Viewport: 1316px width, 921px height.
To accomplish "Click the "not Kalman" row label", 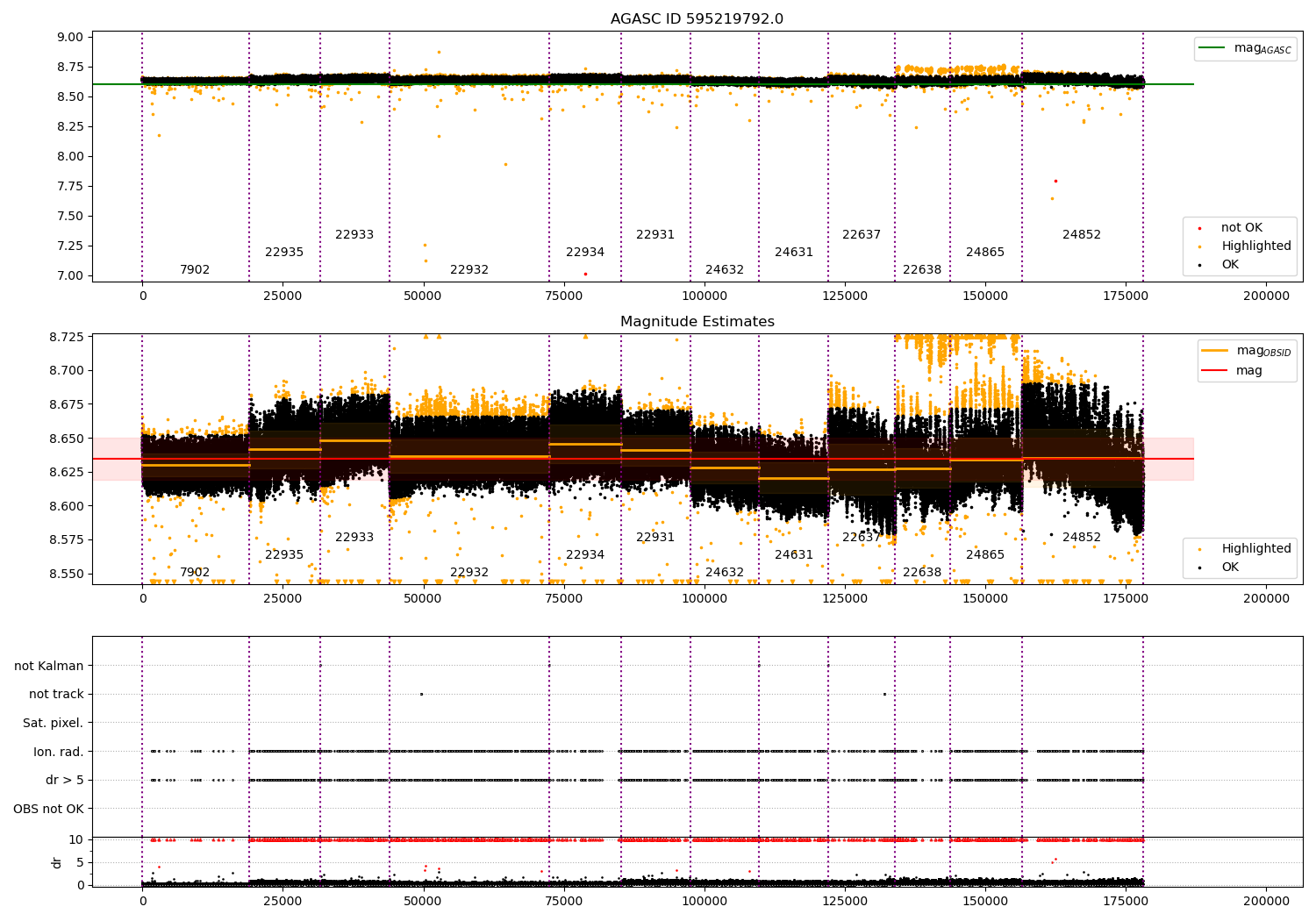I will pyautogui.click(x=49, y=667).
